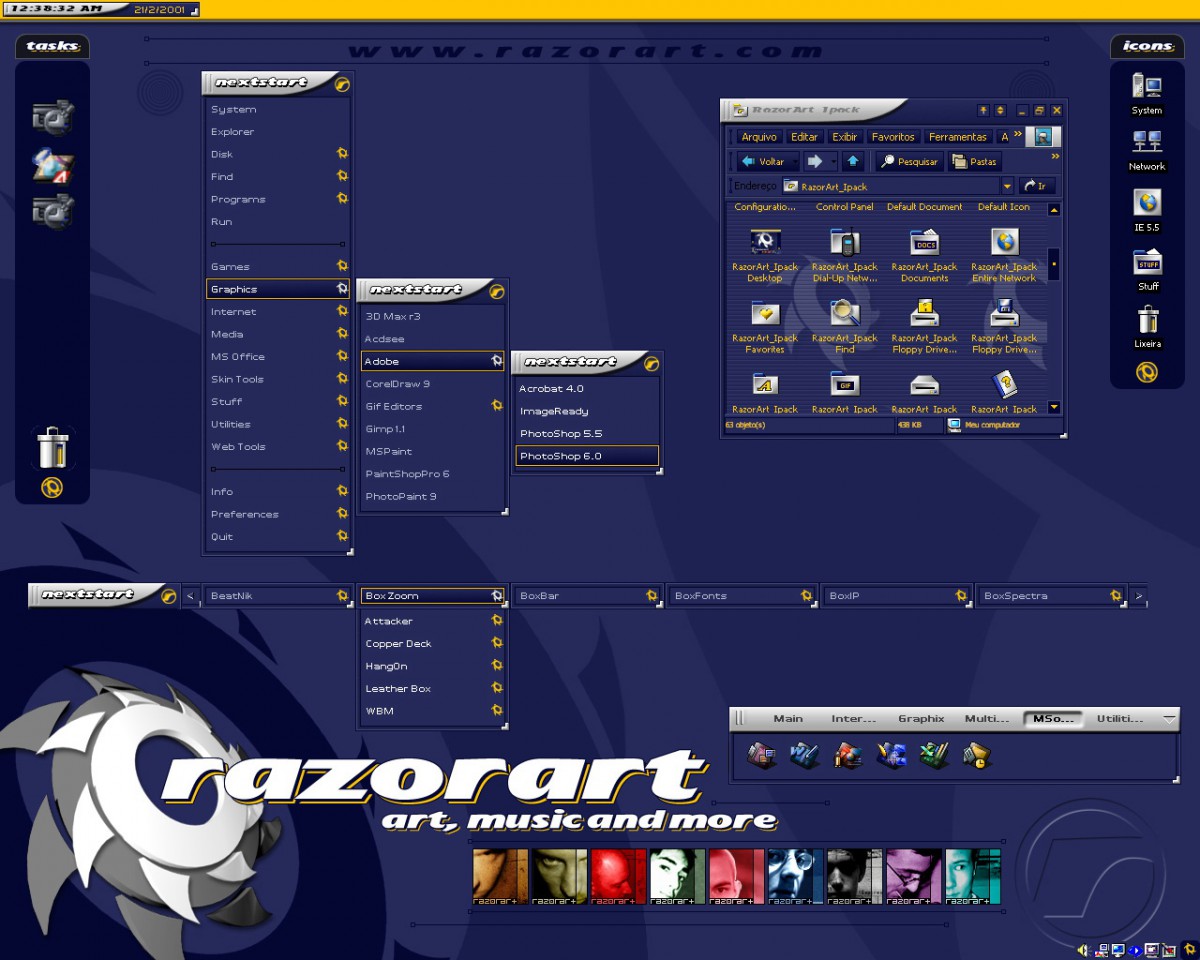
Task: Expand the Programs submenu arrow
Action: (x=342, y=199)
